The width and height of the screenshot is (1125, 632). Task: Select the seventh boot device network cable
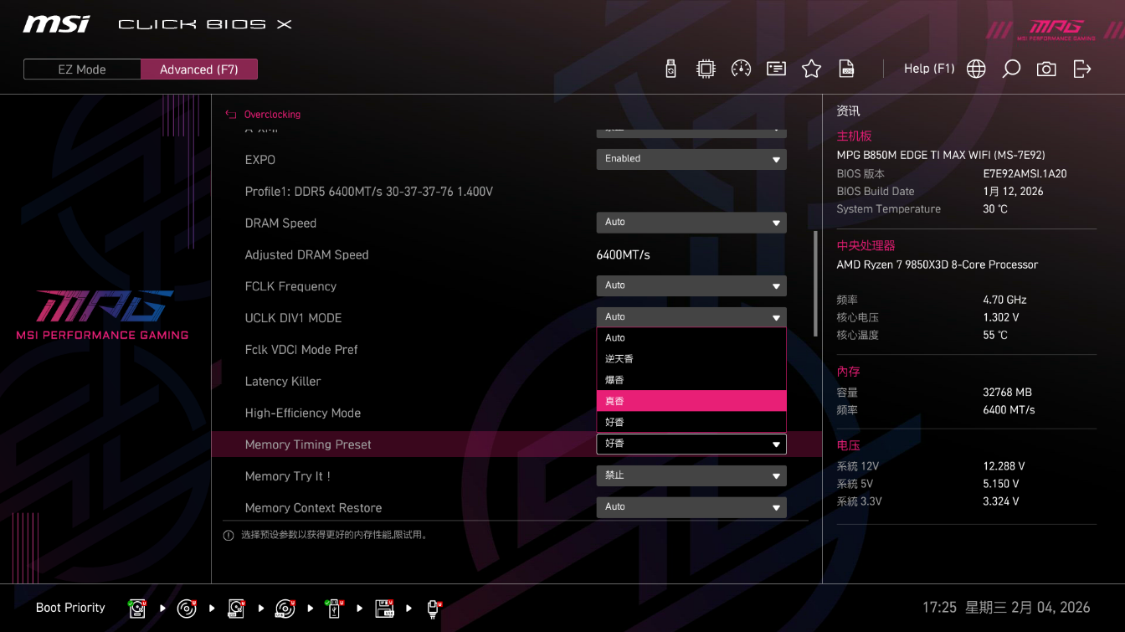[433, 608]
